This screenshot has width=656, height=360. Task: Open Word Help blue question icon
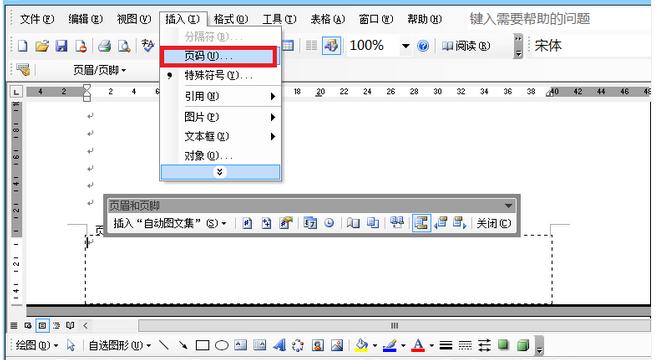click(423, 46)
